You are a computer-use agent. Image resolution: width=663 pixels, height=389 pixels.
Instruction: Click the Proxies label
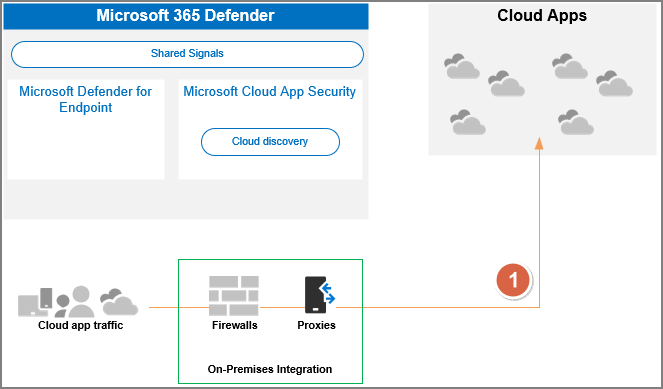click(316, 325)
